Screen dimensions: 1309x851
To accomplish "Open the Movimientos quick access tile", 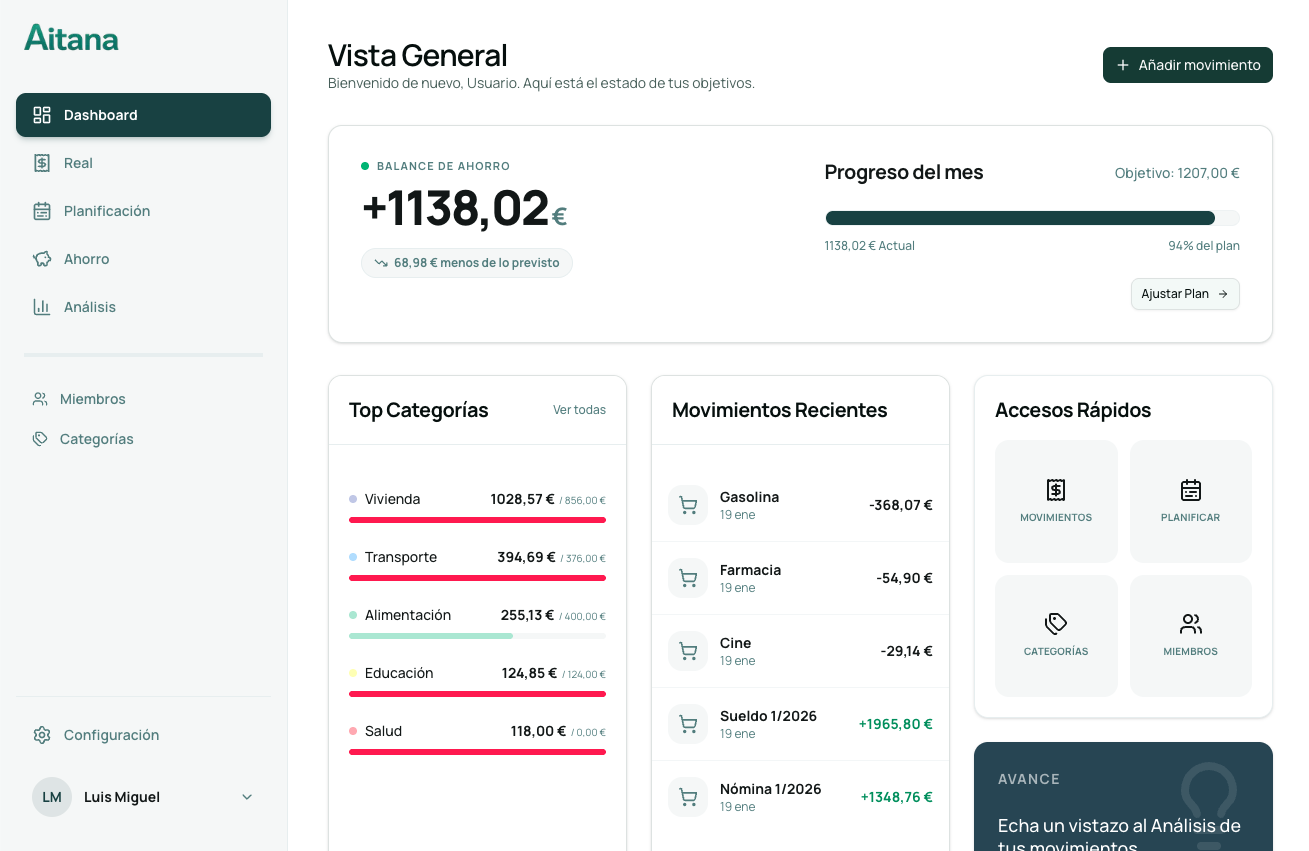I will (x=1056, y=501).
